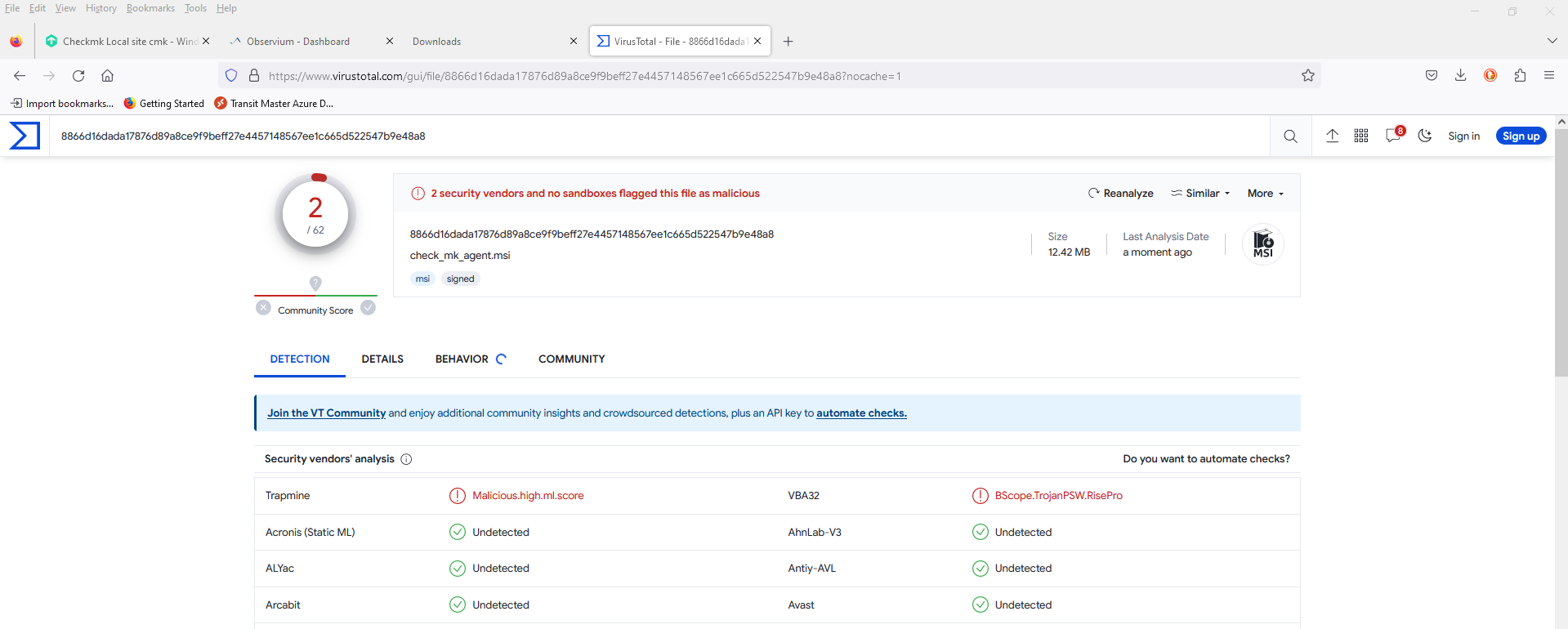Click the Community Score upvote check icon
1568x629 pixels.
tap(369, 308)
